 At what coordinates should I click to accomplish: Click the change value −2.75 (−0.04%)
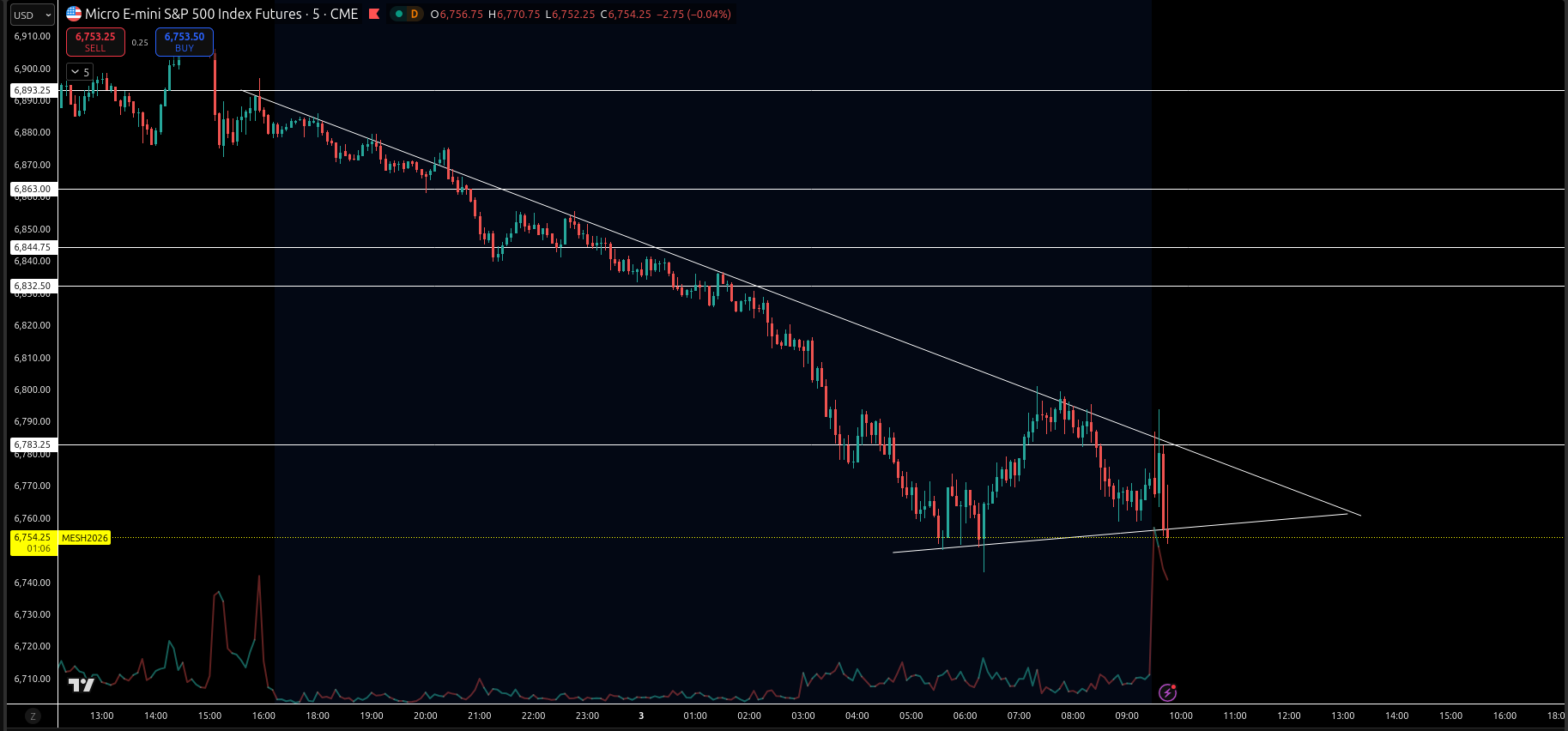click(x=693, y=15)
